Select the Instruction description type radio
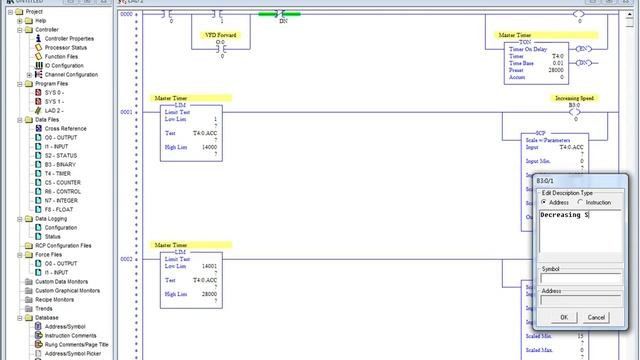Screen dimensions: 640x360 [580, 202]
